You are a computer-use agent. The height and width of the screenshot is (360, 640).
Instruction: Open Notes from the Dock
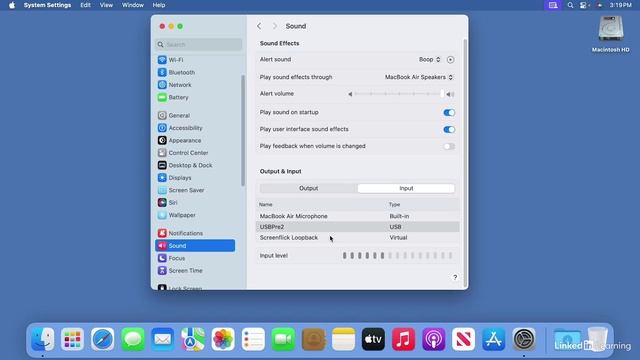(343, 339)
